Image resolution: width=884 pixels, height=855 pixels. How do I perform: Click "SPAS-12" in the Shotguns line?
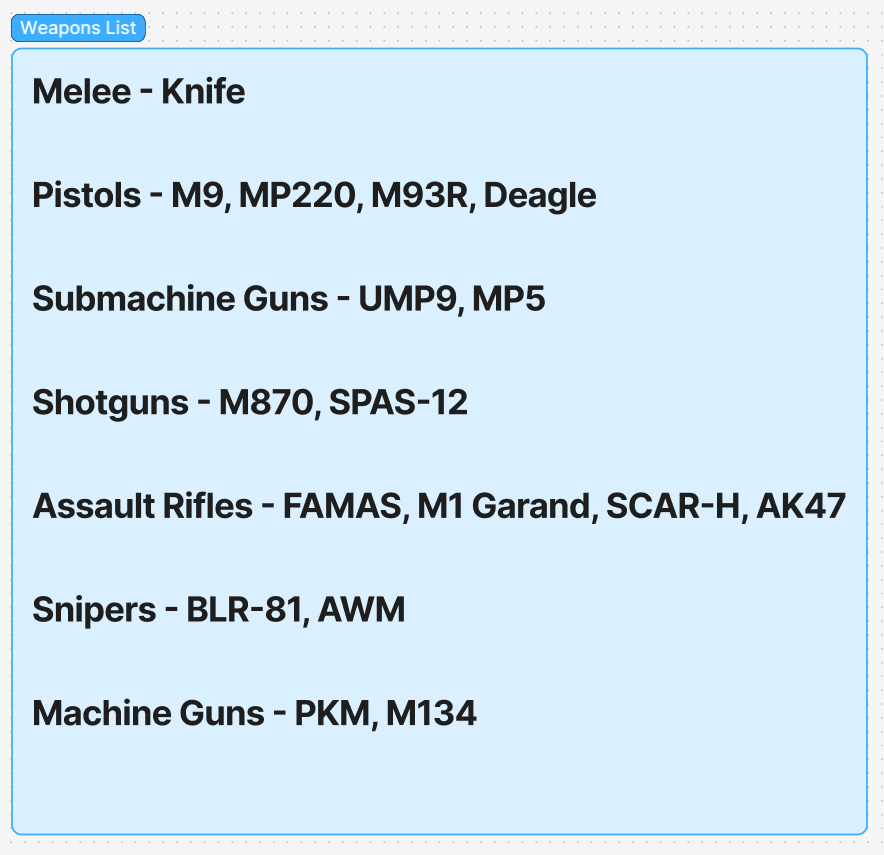coord(398,402)
